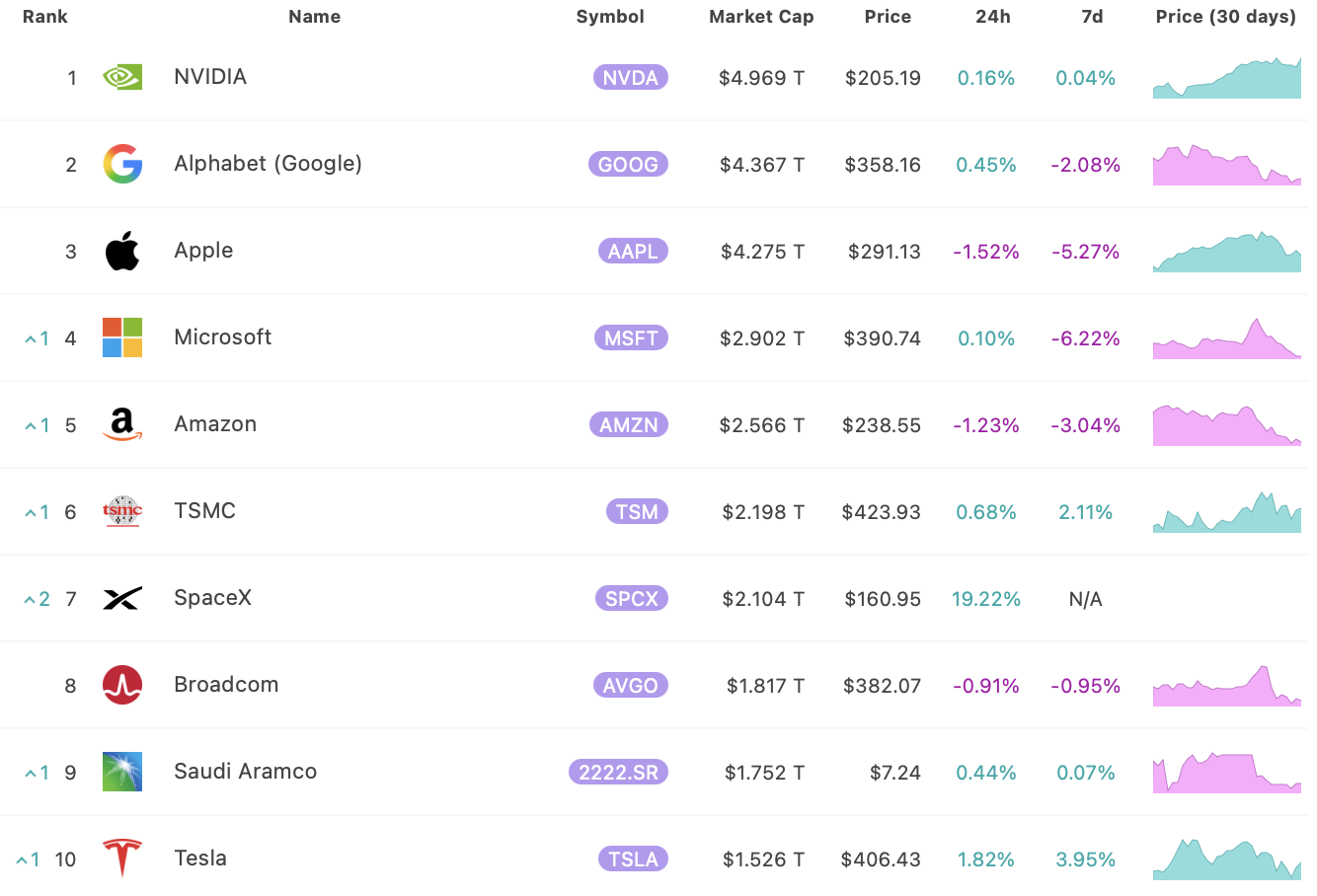Open Microsoft's 30-day price chart
Viewport: 1317px width, 896px height.
point(1227,338)
